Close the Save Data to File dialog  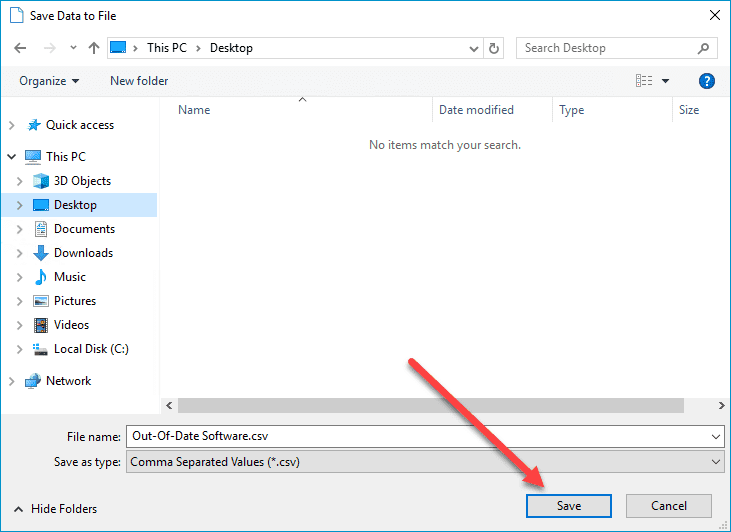714,15
